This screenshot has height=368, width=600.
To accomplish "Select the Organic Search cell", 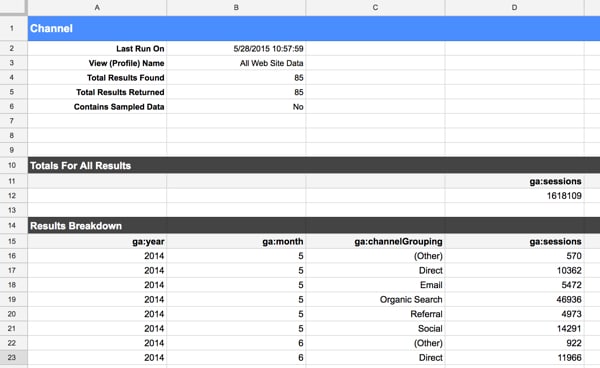I will click(x=375, y=300).
